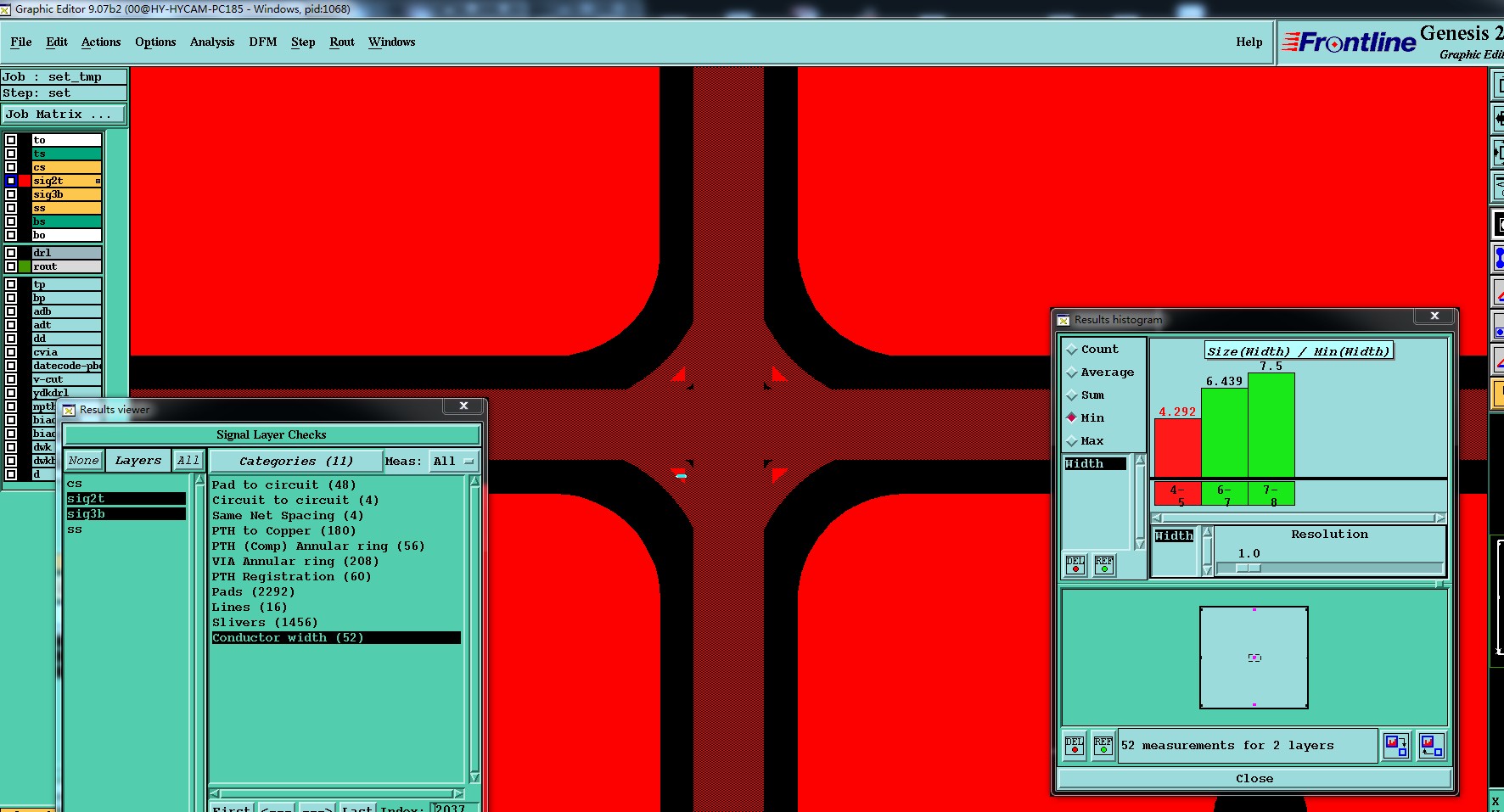Click upper REF icon in histogram window
Screen dimensions: 1504x812
(x=1104, y=564)
